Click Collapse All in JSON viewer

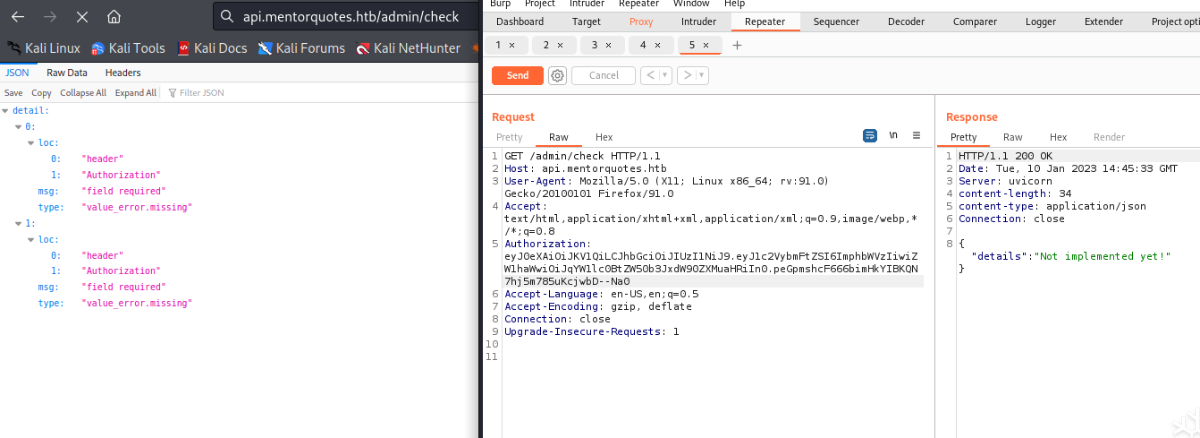[x=83, y=93]
